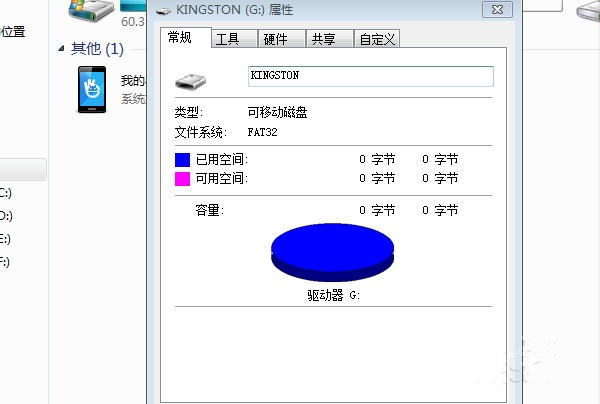
Task: Select the phone device icon in Explorer
Action: [92, 90]
